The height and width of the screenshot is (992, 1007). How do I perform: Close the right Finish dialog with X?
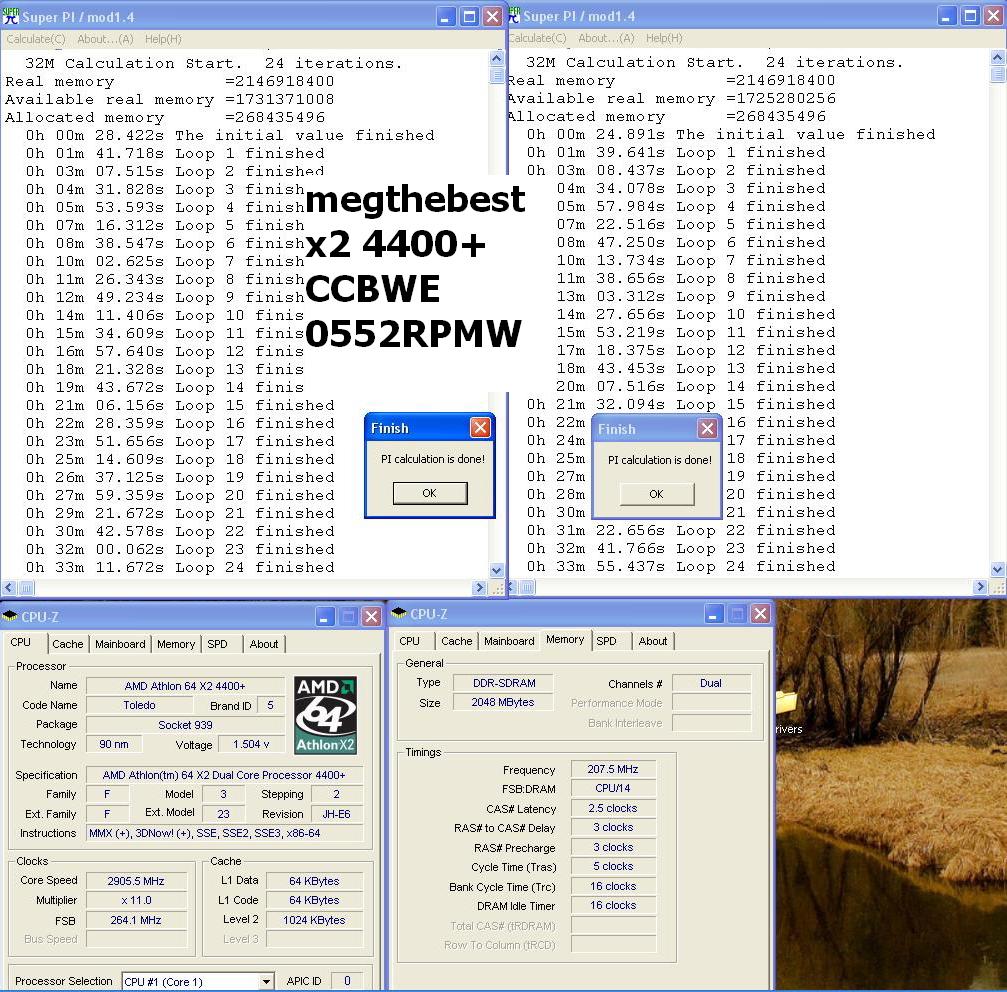coord(708,429)
